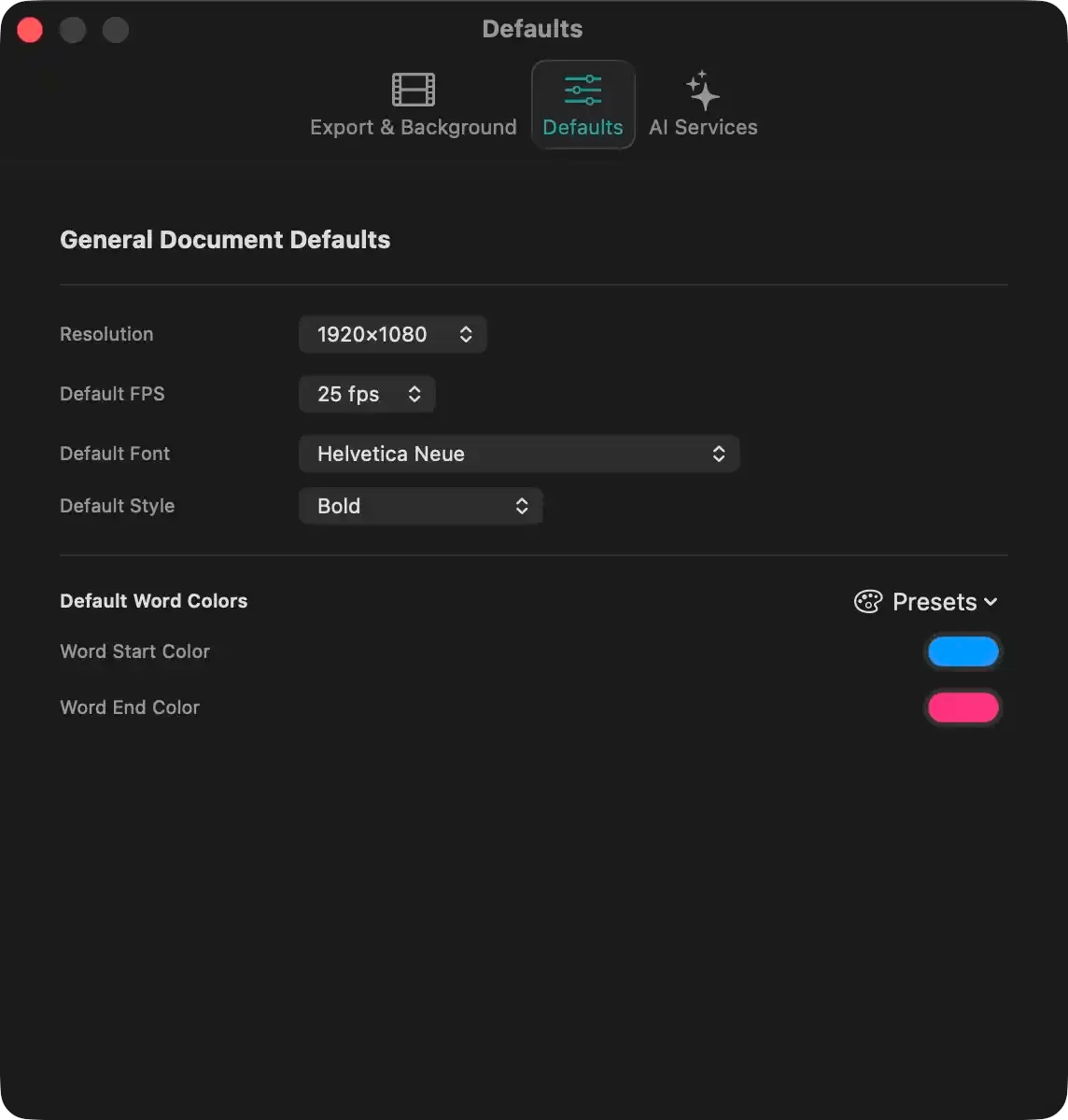1068x1120 pixels.
Task: Close the Defaults window with red button
Action: (31, 30)
